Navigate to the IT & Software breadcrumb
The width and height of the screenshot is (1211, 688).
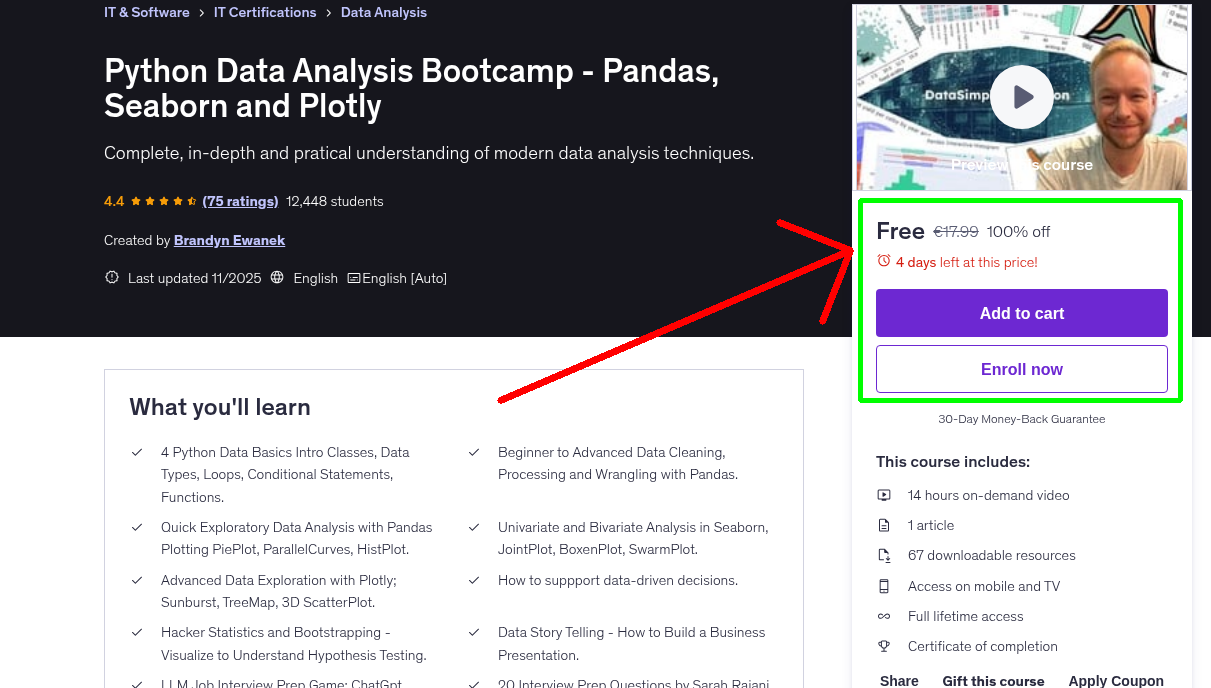coord(146,12)
